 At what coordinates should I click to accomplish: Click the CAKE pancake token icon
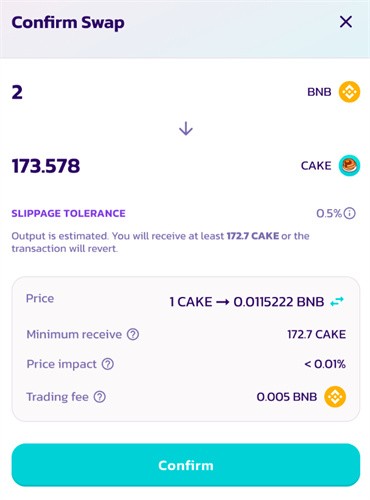point(349,165)
